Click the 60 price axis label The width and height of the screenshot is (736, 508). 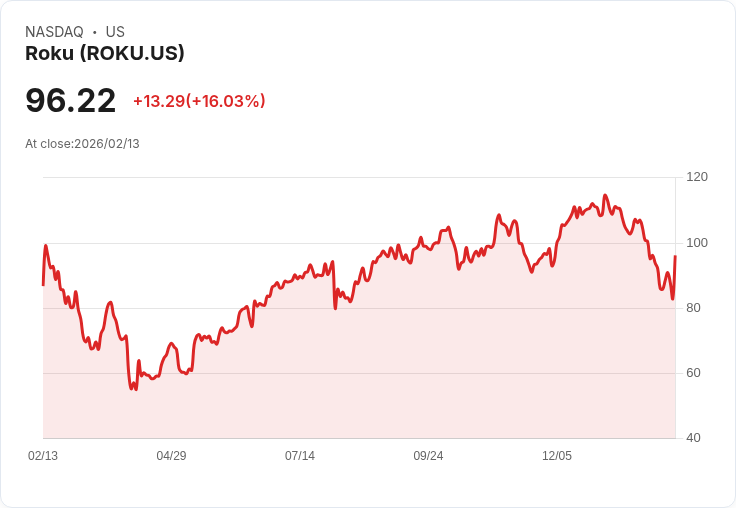[x=693, y=373]
